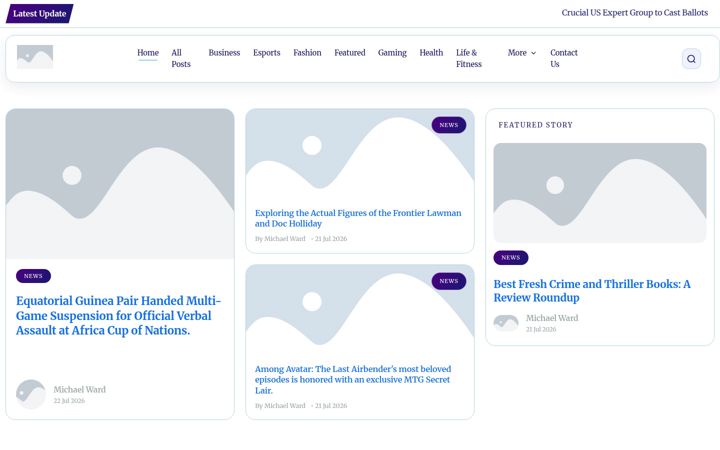The width and height of the screenshot is (720, 450).
Task: Open the Home menu item
Action: (x=148, y=53)
